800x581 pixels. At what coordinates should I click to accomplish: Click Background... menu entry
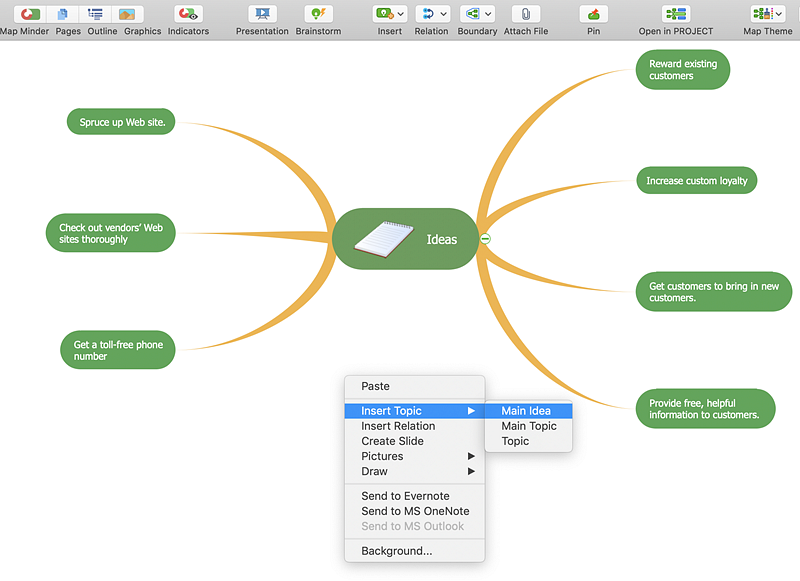(x=397, y=551)
